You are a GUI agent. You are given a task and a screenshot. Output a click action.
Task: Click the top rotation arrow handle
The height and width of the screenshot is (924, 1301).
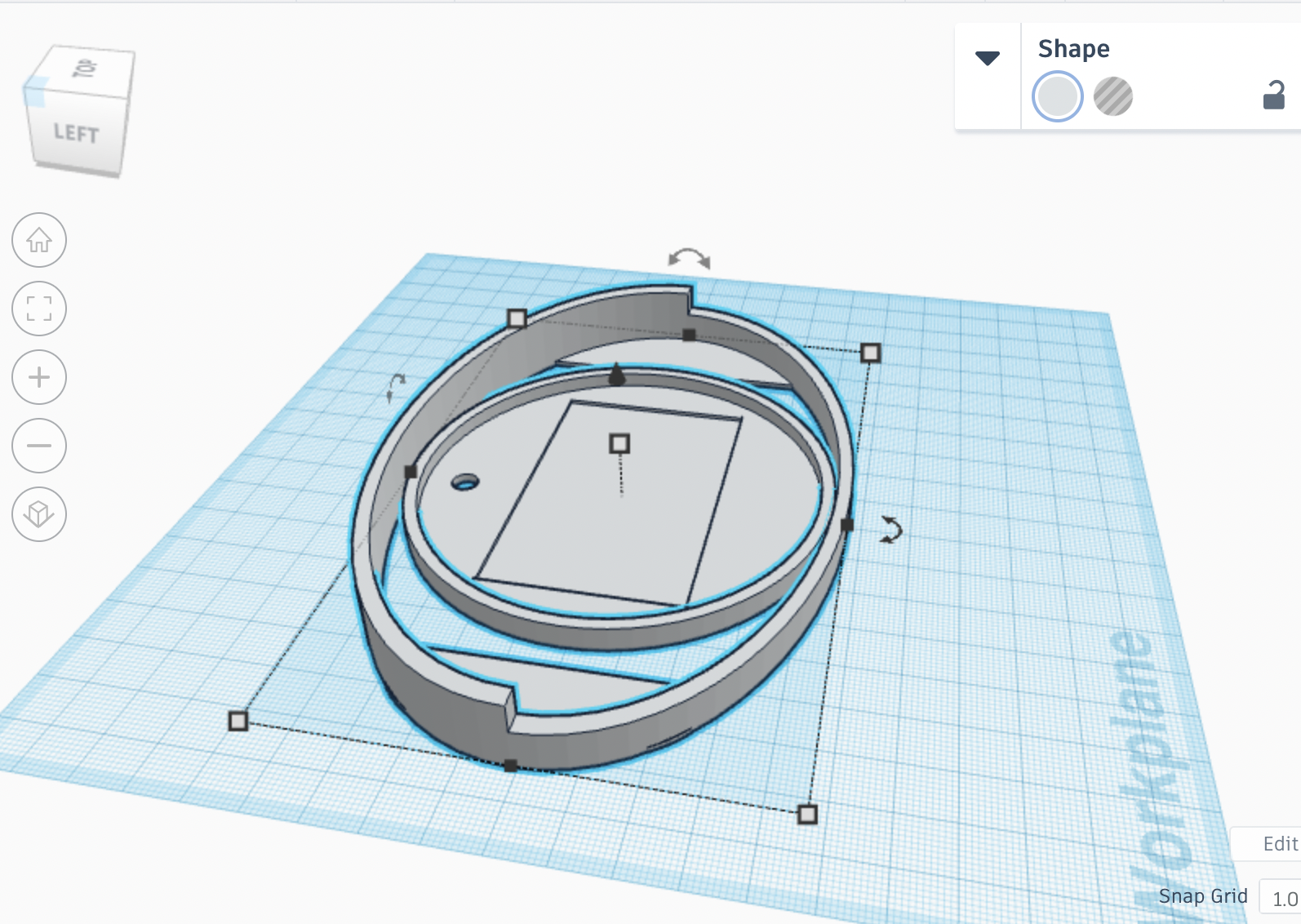coord(689,258)
